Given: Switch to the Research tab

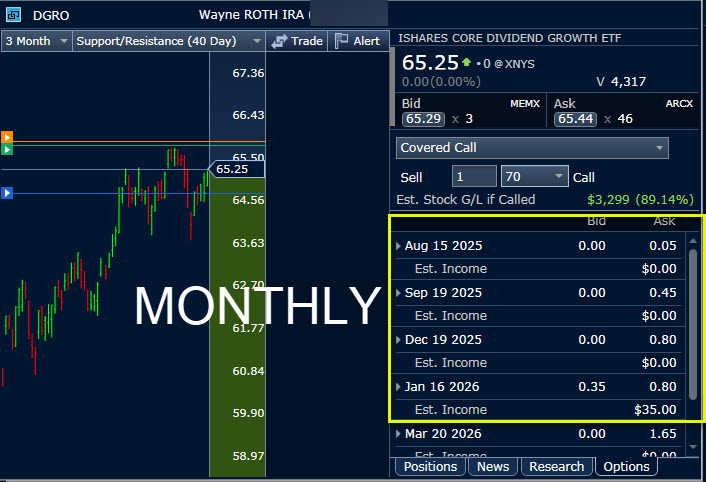Looking at the screenshot, I should (556, 466).
